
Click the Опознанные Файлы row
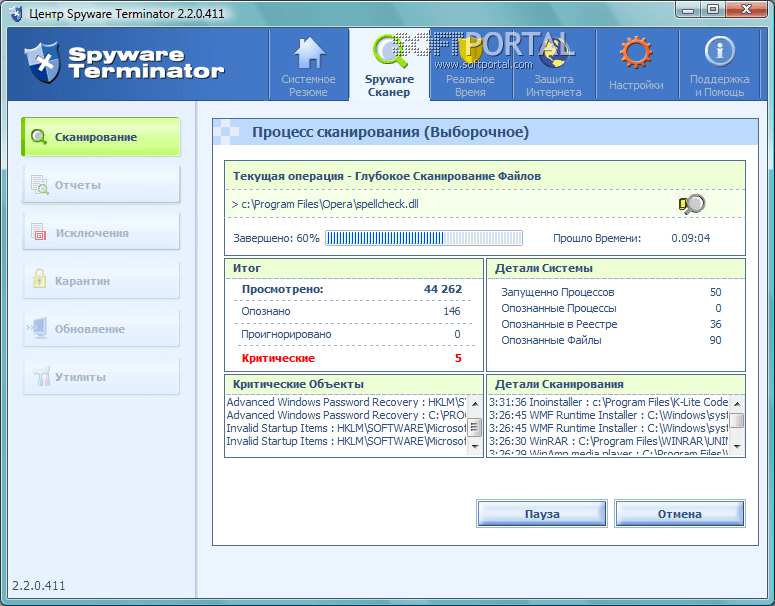(611, 340)
